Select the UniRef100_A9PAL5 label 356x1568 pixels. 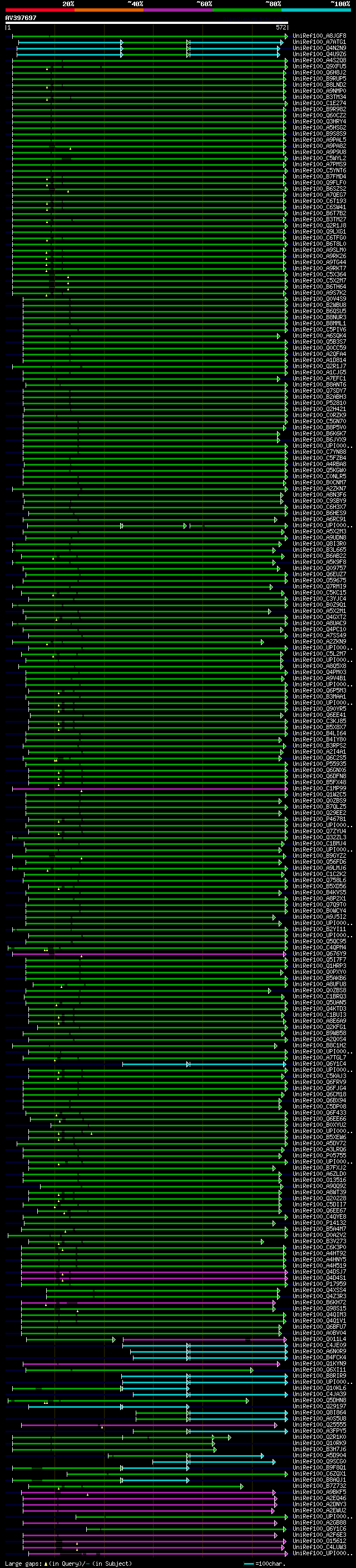pos(319,140)
